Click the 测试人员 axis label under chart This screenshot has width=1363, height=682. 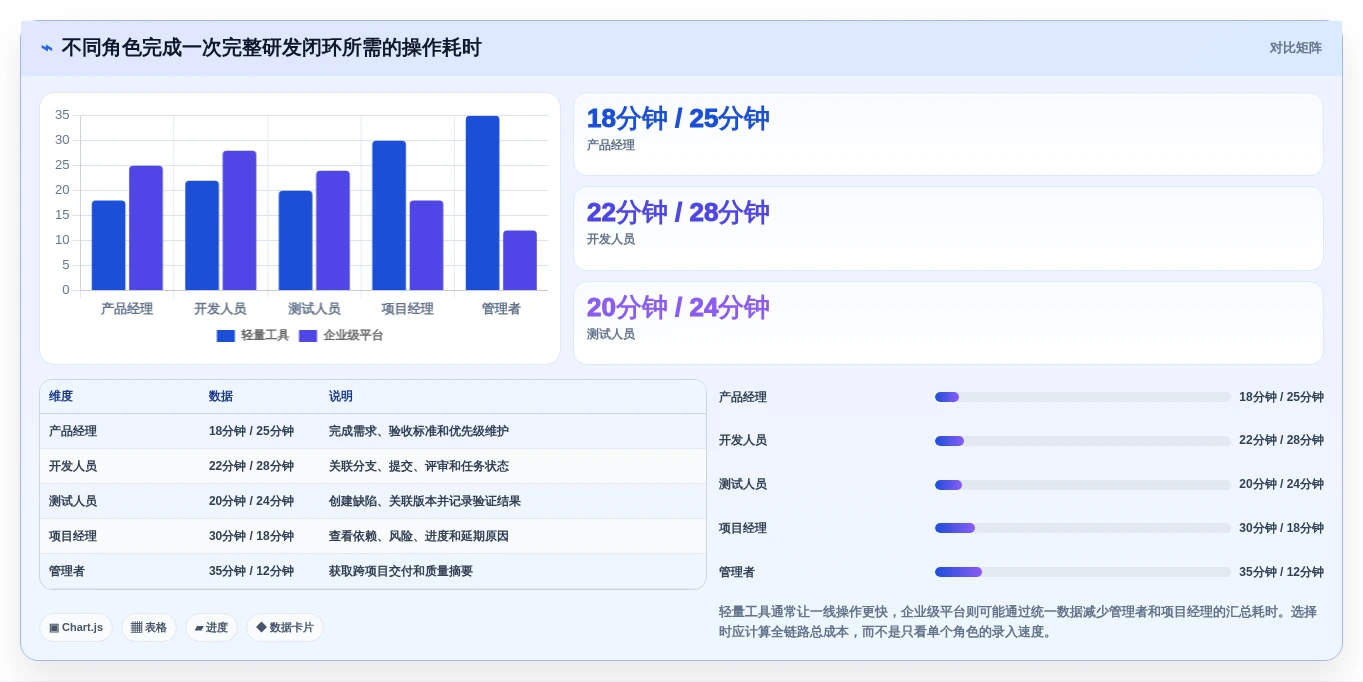(x=314, y=309)
